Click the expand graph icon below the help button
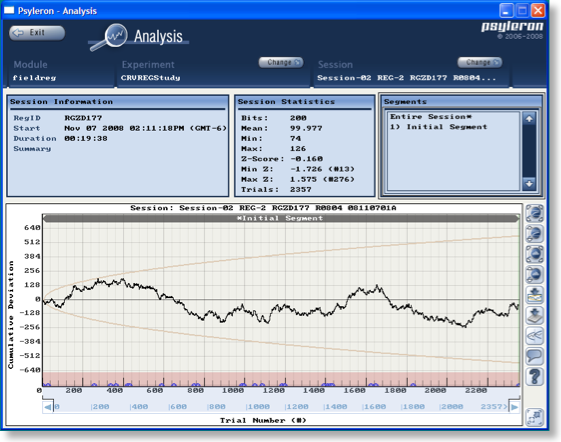This screenshot has height=442, width=561. pos(535,417)
